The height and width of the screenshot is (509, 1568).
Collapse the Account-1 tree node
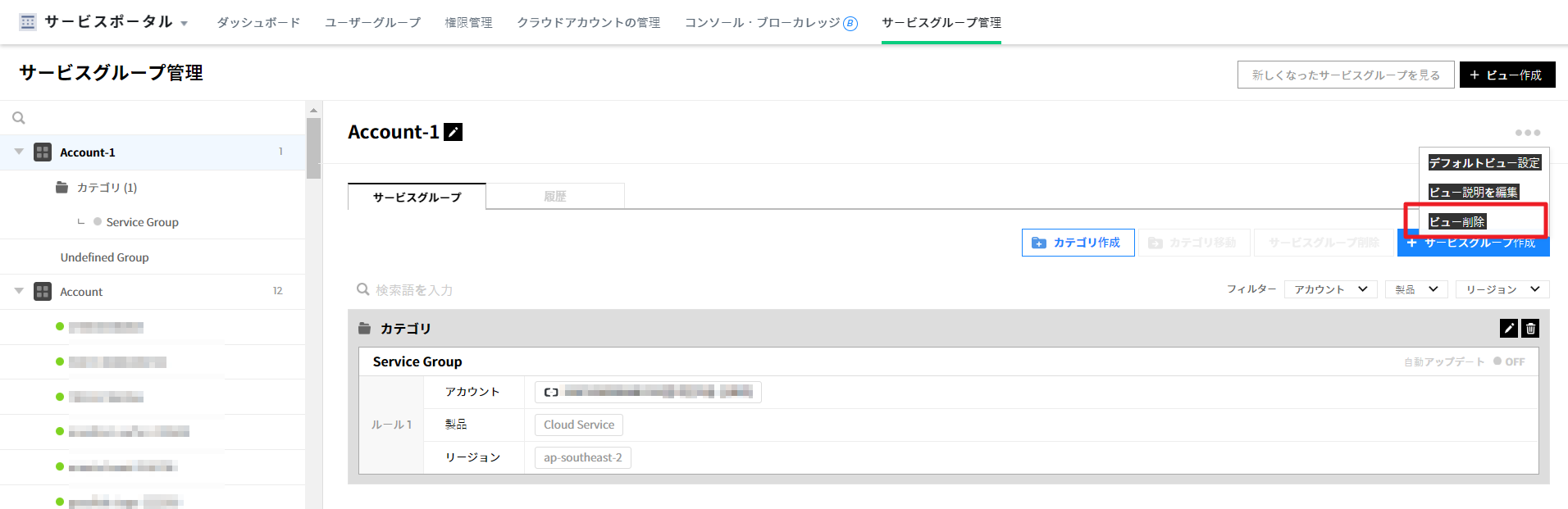[x=19, y=152]
